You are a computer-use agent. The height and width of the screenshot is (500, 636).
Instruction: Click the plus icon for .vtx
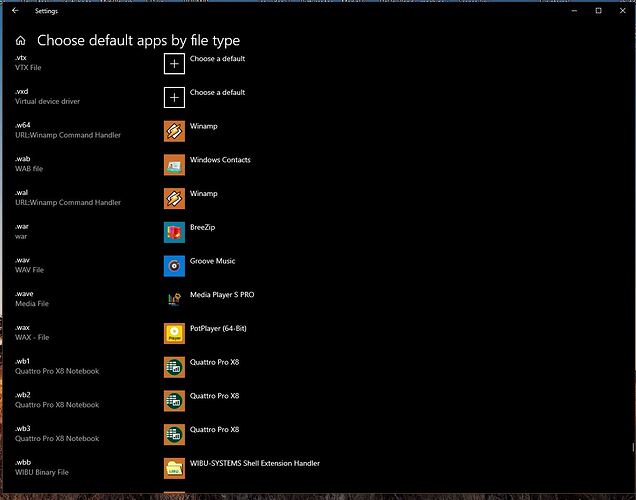(174, 64)
